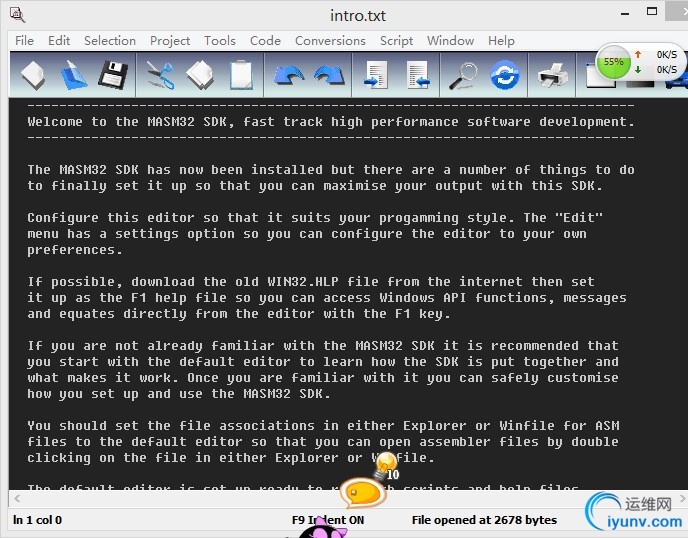Open the Code menu
Screen dimensions: 688x538
click(x=265, y=41)
